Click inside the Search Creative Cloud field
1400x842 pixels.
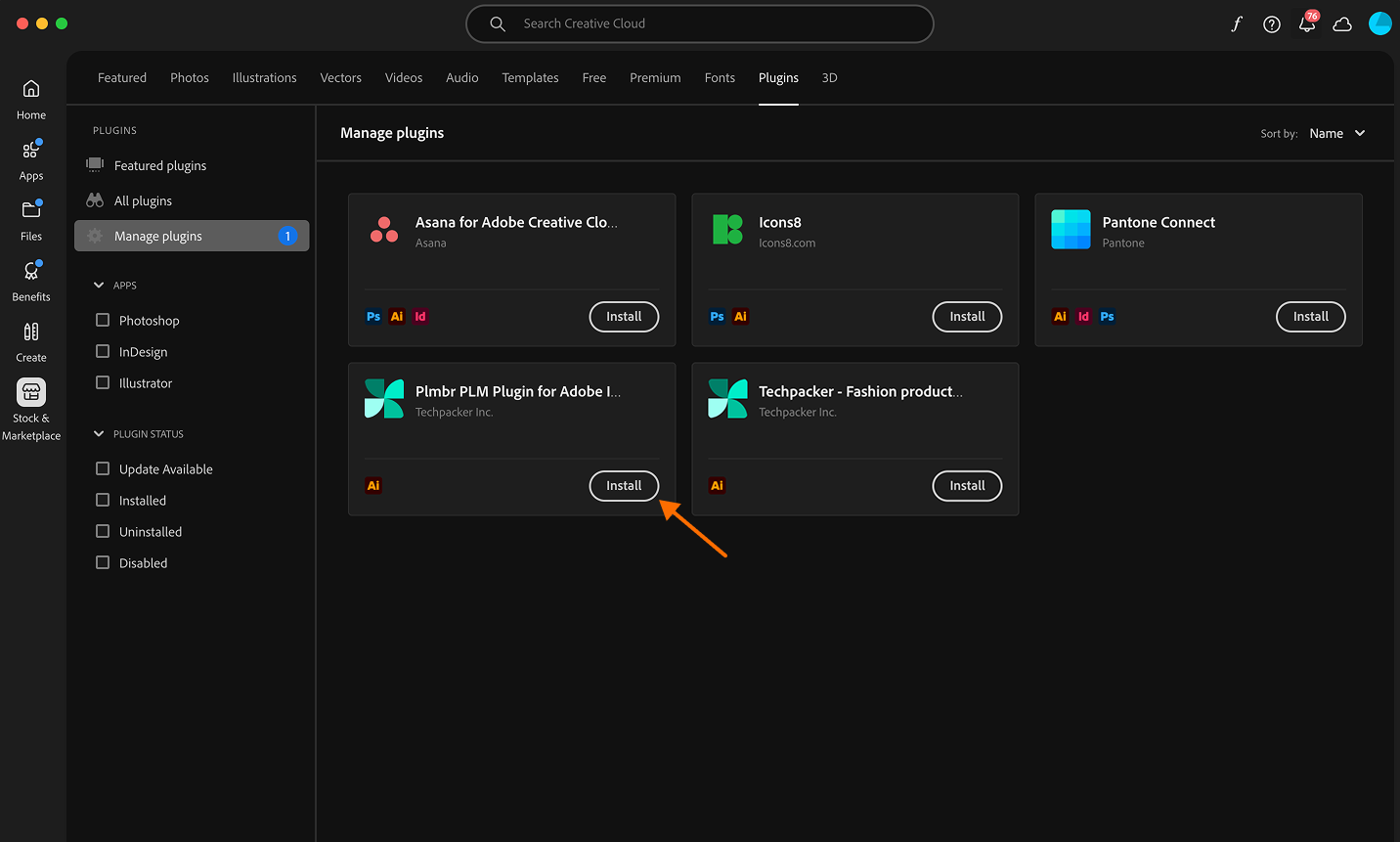click(700, 23)
